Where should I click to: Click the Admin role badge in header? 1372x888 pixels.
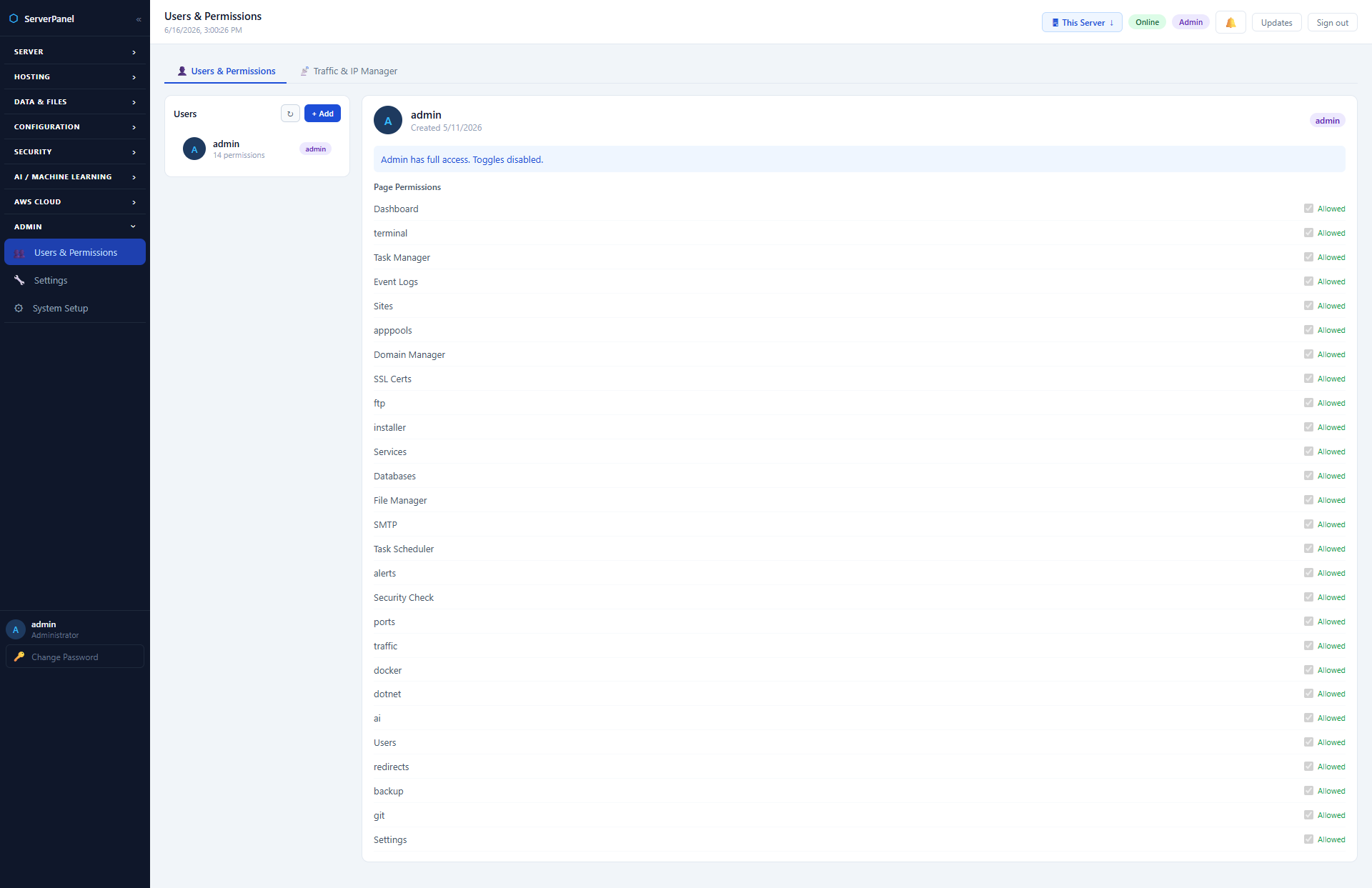1190,22
